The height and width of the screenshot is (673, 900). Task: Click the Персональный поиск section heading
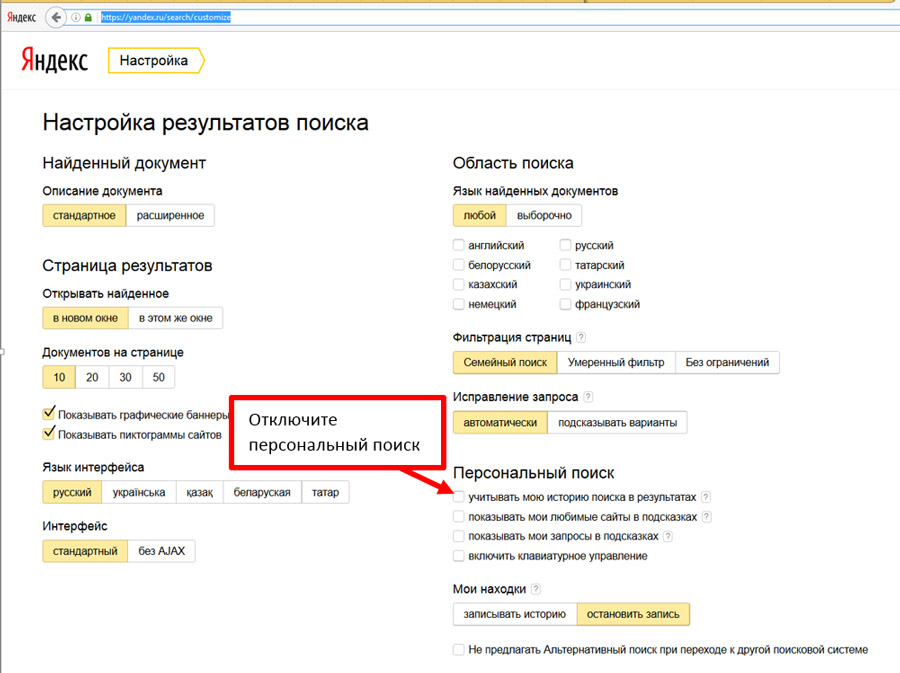534,473
